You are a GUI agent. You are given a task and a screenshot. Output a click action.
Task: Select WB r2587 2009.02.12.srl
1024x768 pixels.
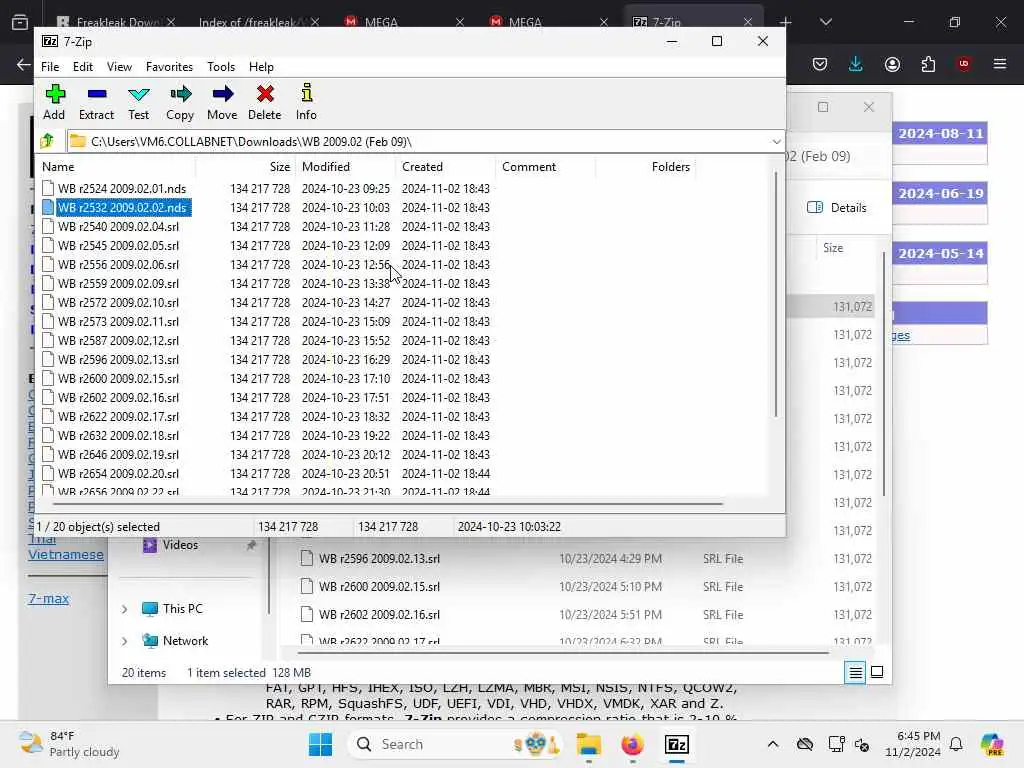tap(118, 340)
